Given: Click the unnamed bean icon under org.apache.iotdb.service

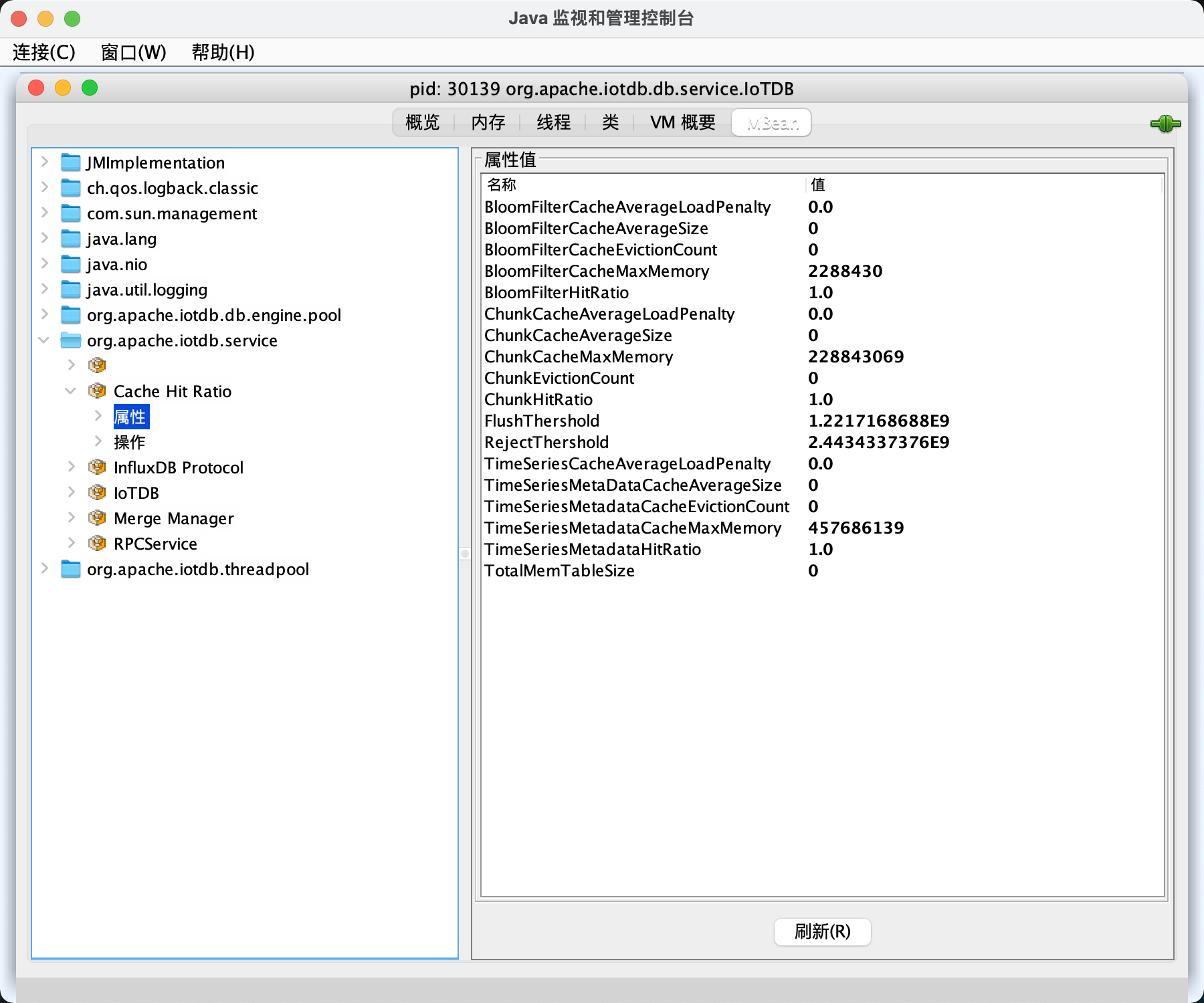Looking at the screenshot, I should click(x=97, y=365).
